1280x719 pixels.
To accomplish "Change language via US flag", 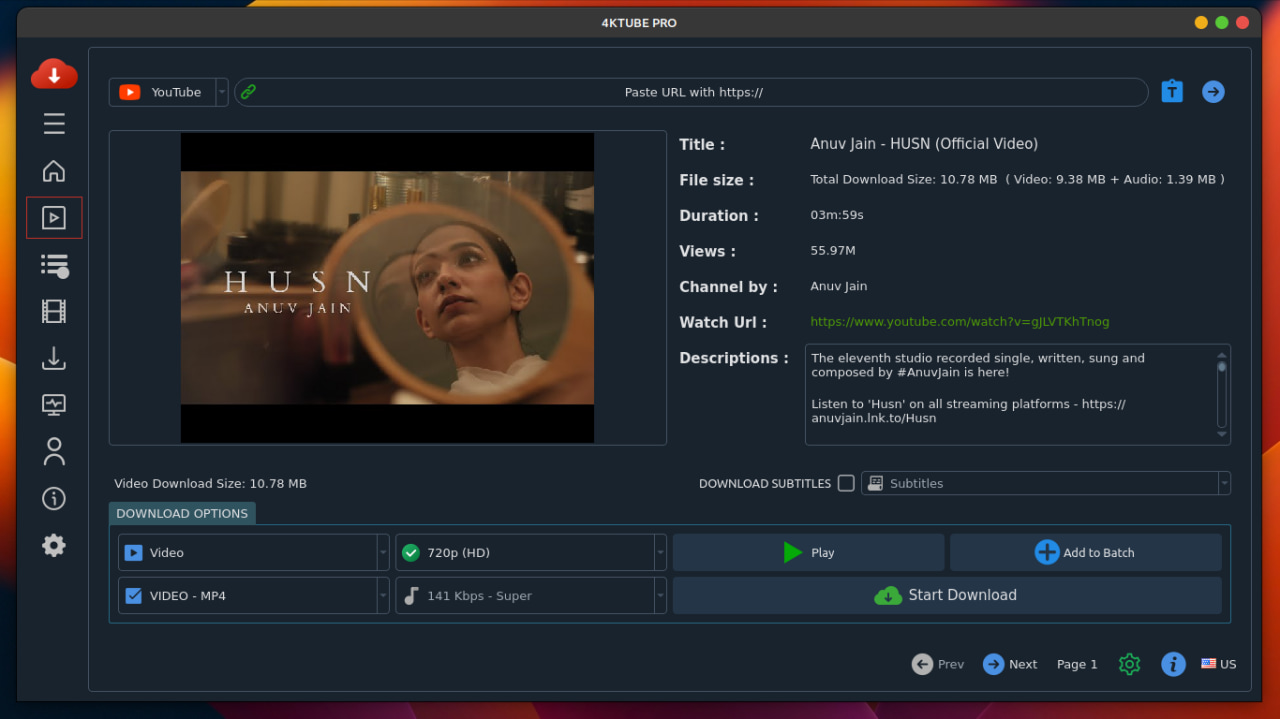I will click(x=1219, y=664).
